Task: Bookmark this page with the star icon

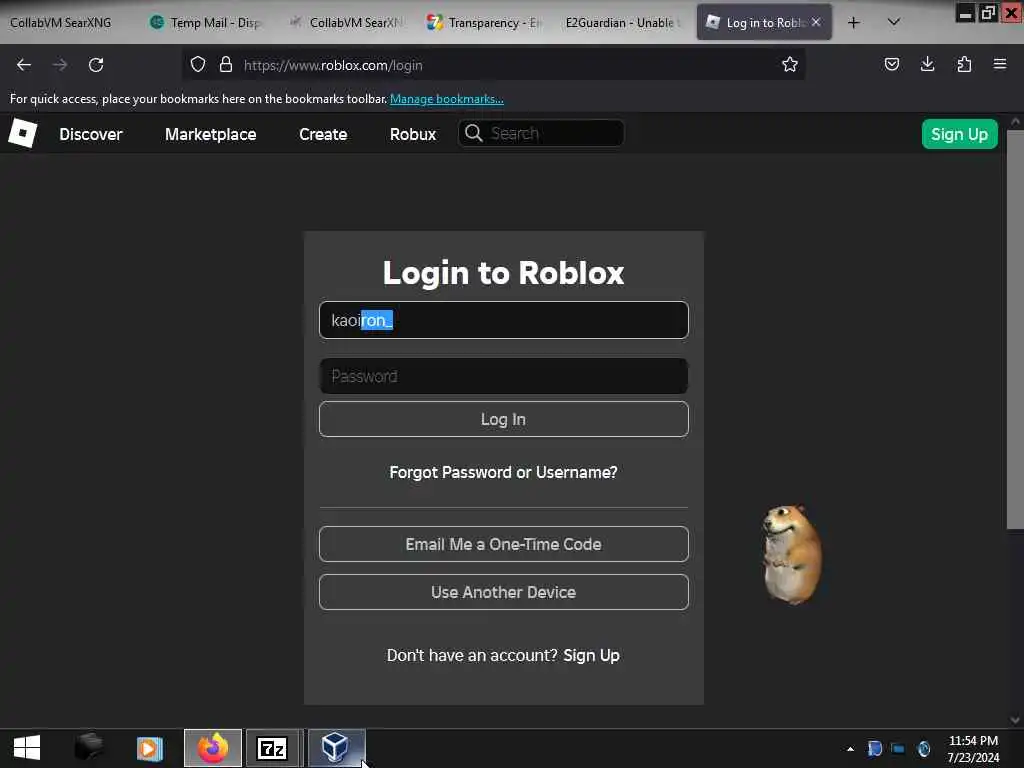Action: (790, 64)
